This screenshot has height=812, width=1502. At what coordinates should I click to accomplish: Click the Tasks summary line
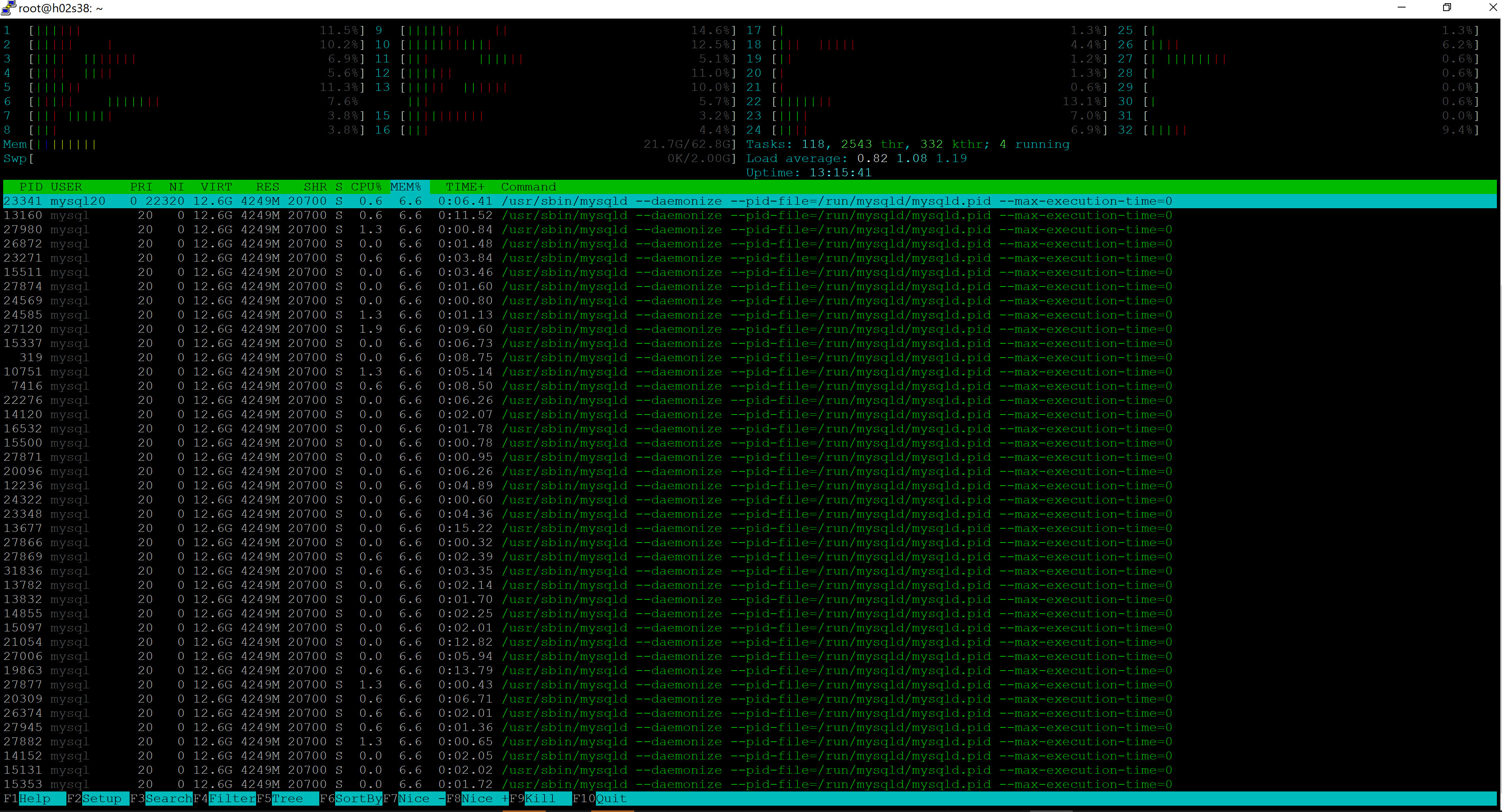click(x=908, y=144)
